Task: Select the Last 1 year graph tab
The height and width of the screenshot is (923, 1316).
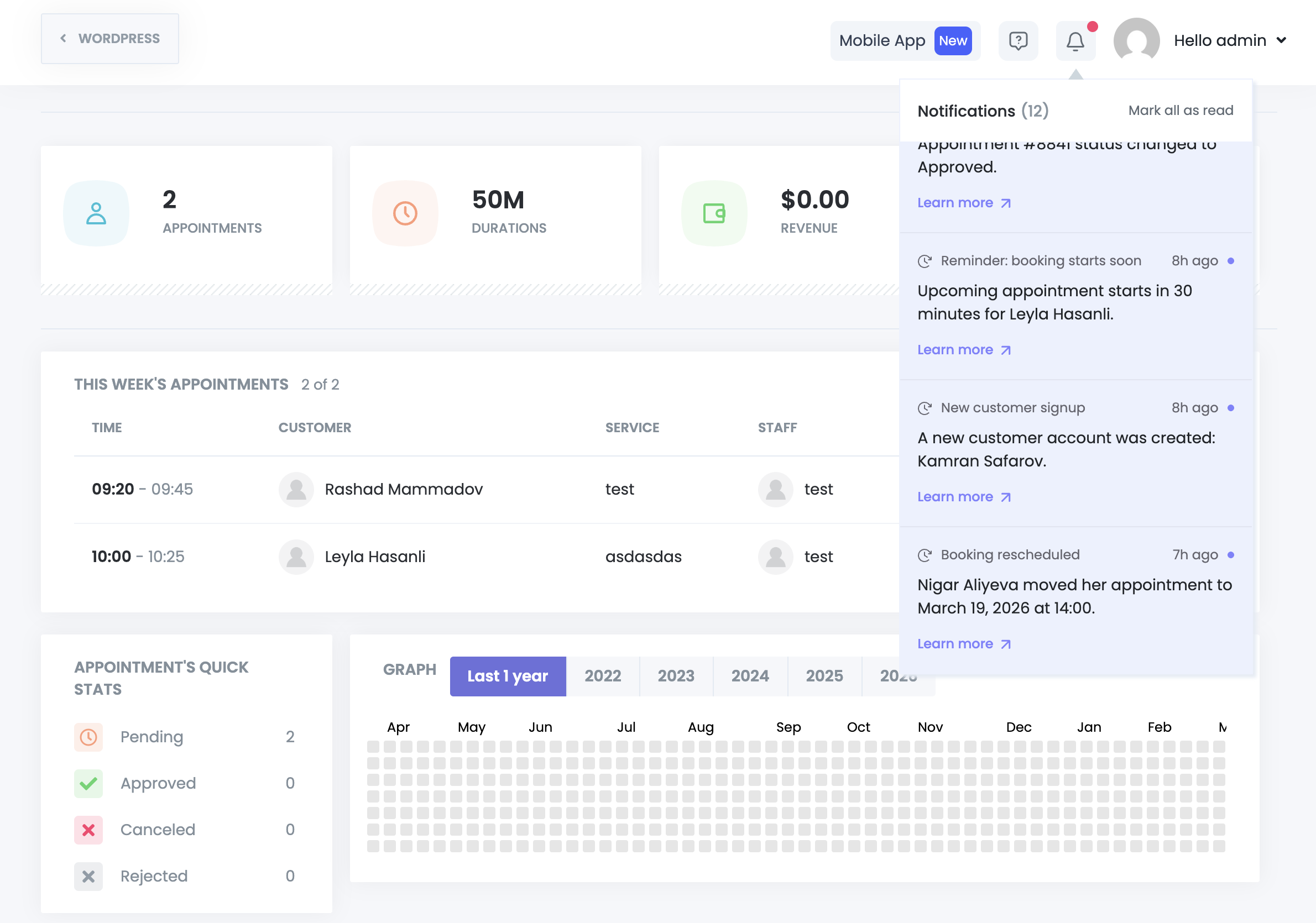Action: tap(507, 676)
